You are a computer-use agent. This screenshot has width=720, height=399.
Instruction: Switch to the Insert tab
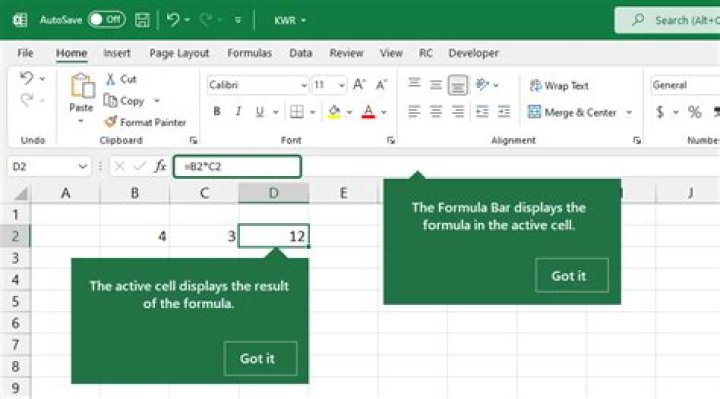coord(117,53)
